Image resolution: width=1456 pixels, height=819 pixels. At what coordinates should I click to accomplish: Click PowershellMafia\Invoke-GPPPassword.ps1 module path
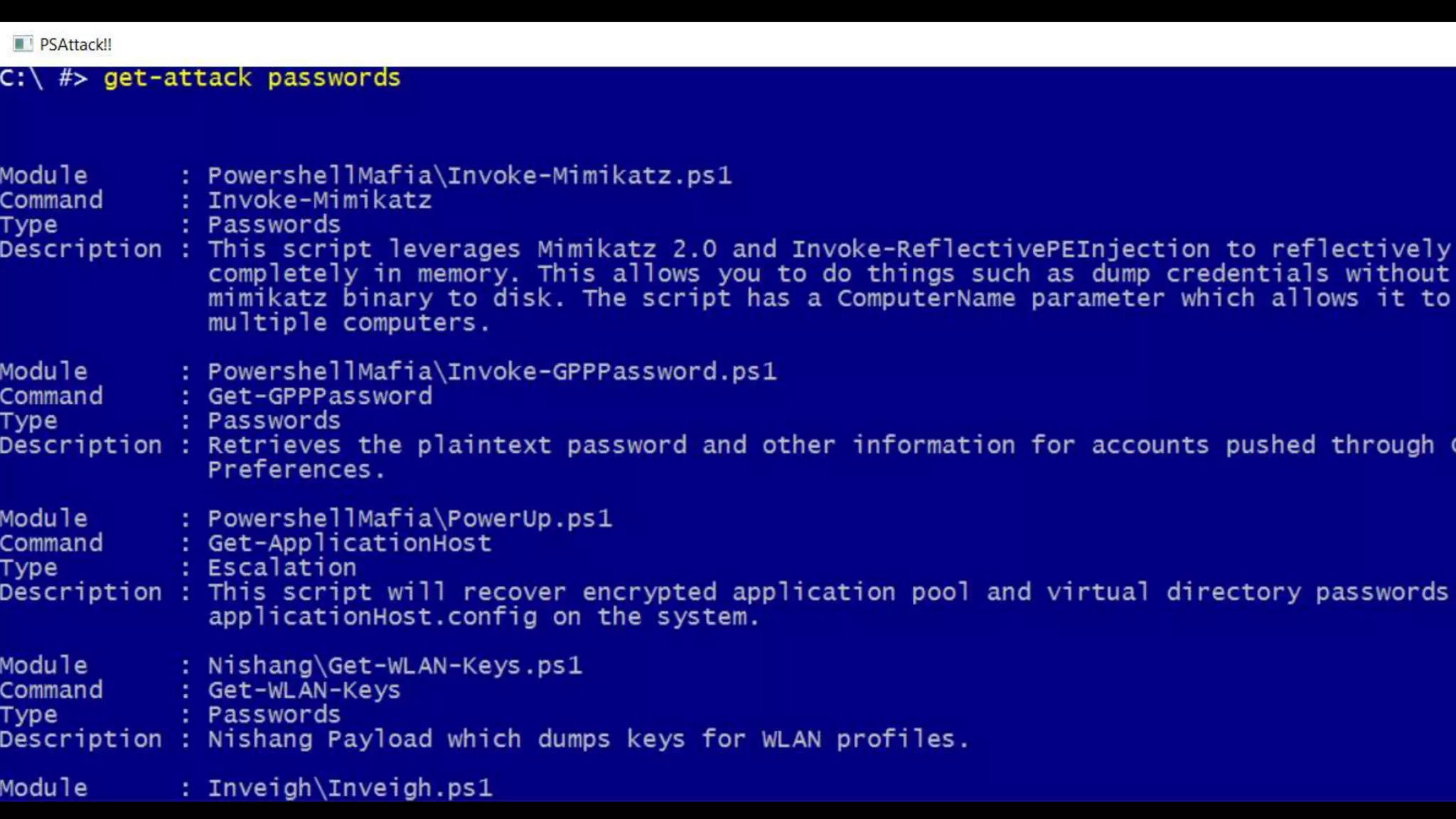(492, 372)
